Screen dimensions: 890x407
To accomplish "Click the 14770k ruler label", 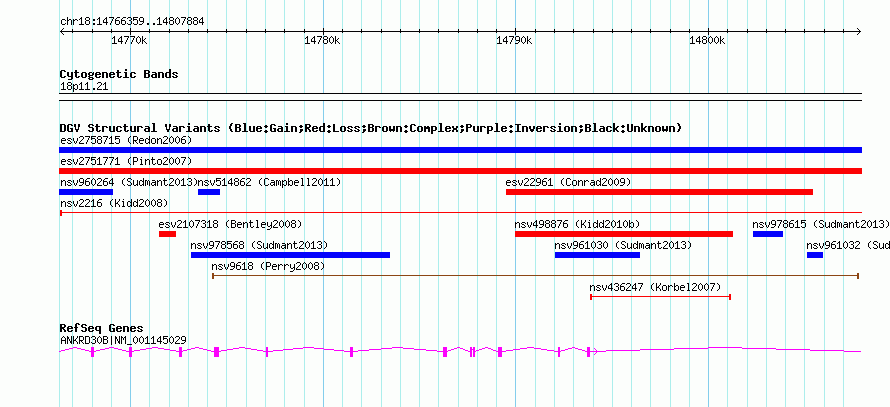I will 130,41.
